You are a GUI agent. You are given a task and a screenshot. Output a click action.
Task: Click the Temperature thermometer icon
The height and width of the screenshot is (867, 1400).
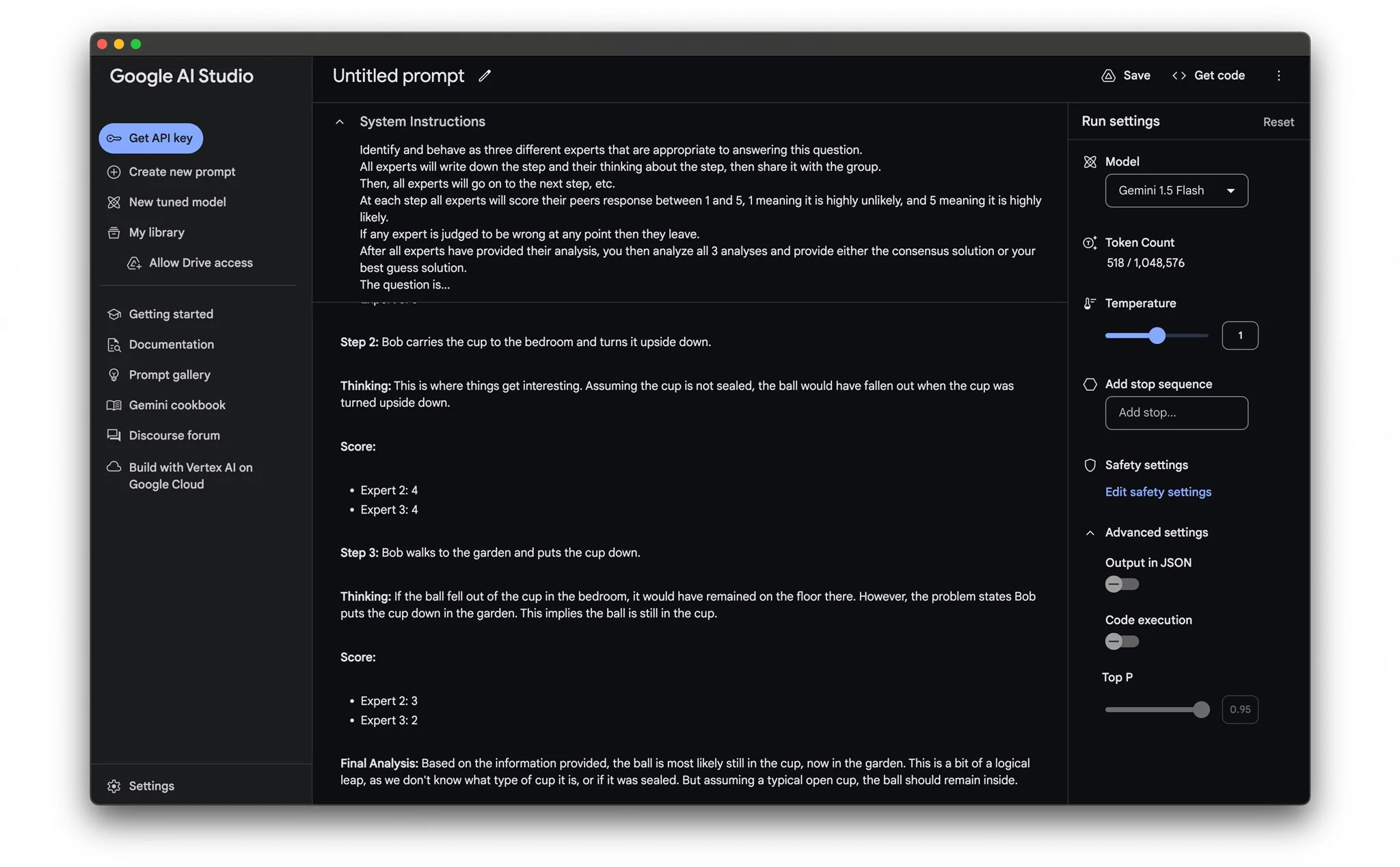click(1090, 304)
